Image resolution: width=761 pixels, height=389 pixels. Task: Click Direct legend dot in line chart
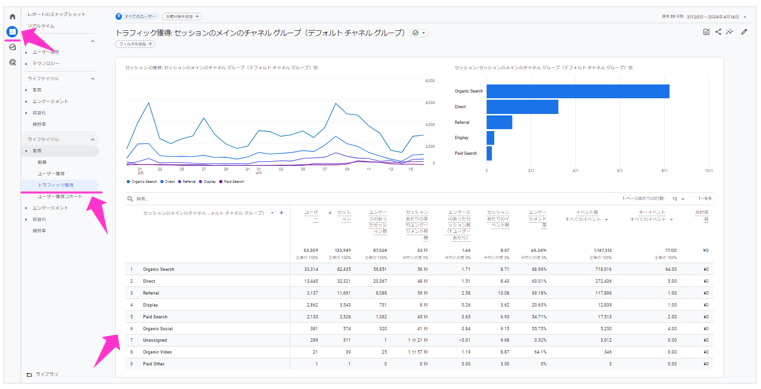pos(162,181)
